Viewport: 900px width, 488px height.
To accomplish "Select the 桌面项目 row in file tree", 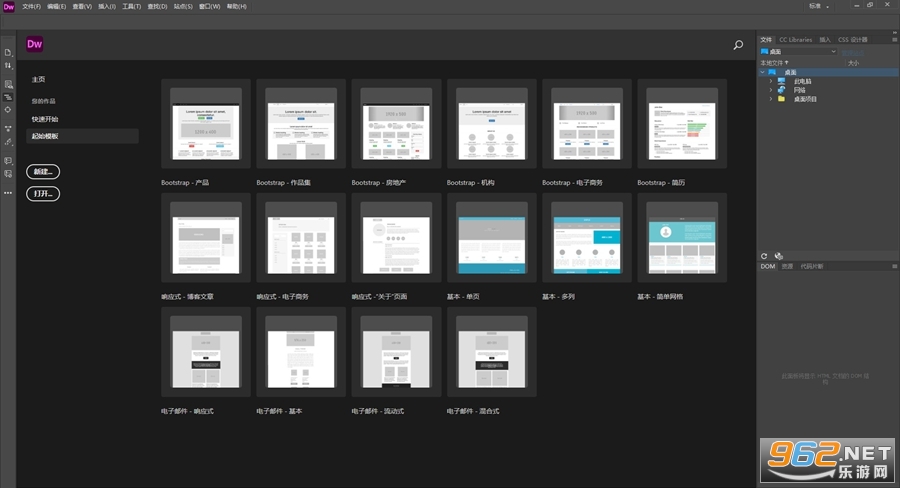I will [x=805, y=99].
